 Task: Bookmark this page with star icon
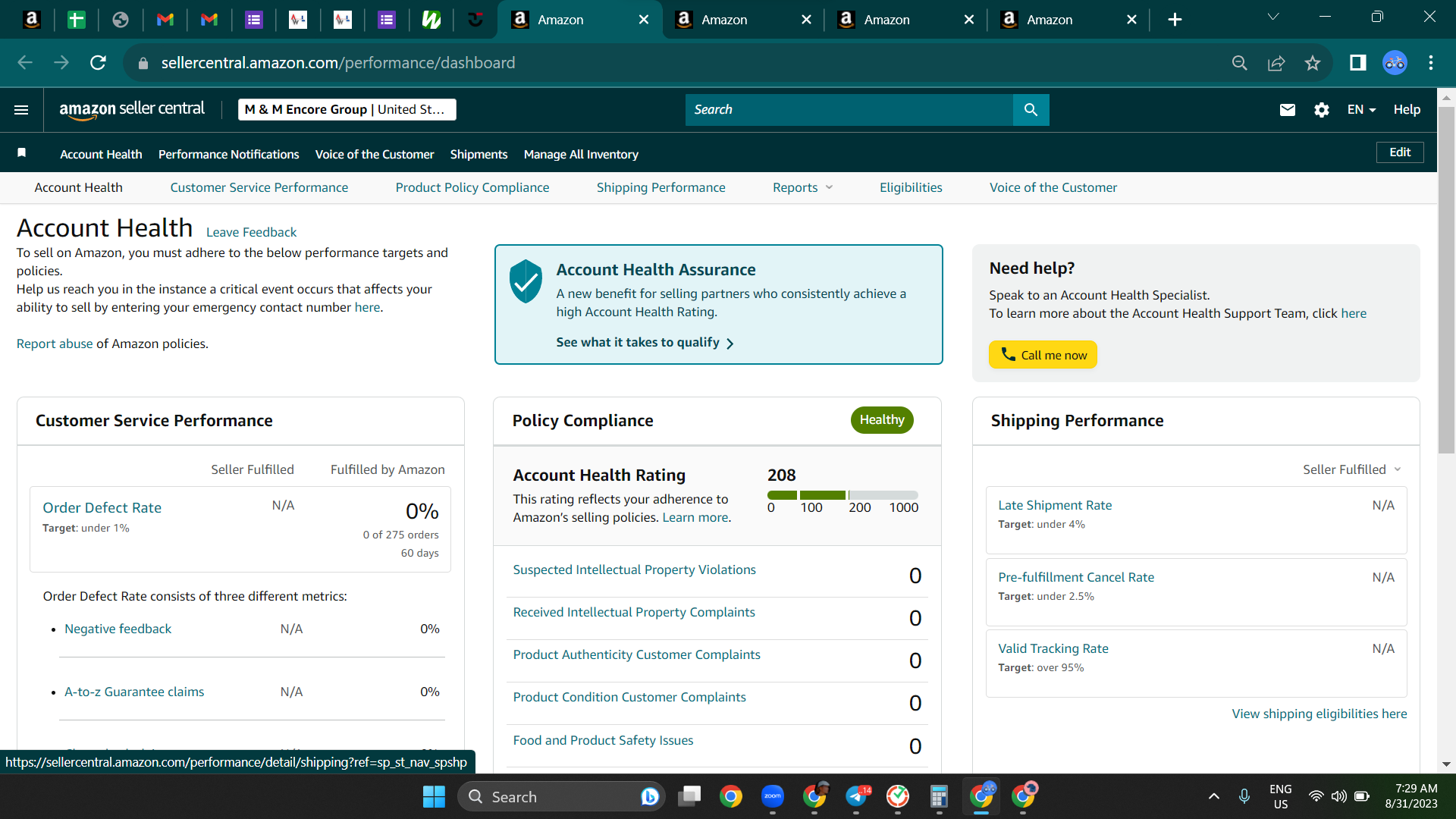(x=1313, y=63)
